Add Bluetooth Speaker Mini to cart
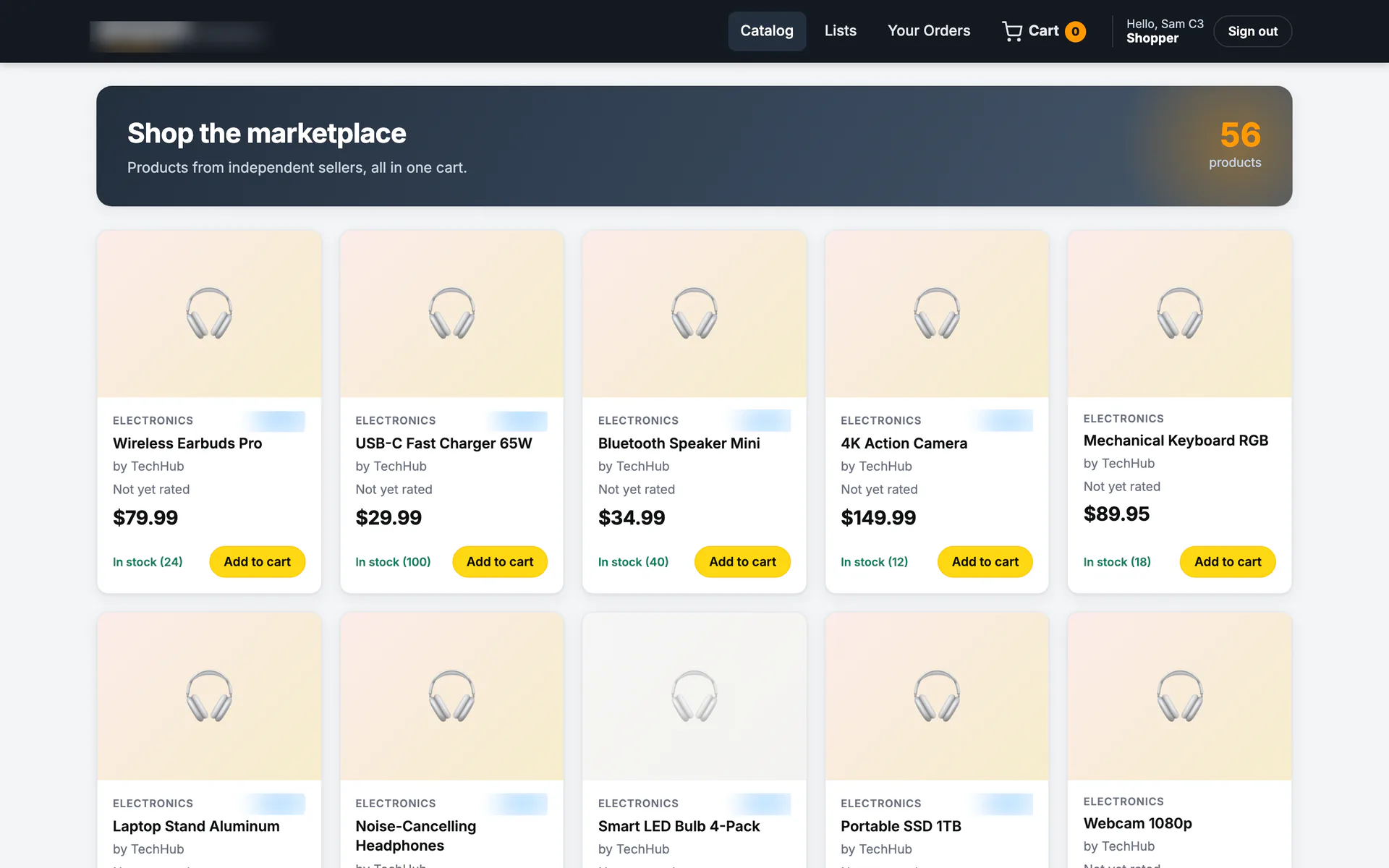 [742, 561]
